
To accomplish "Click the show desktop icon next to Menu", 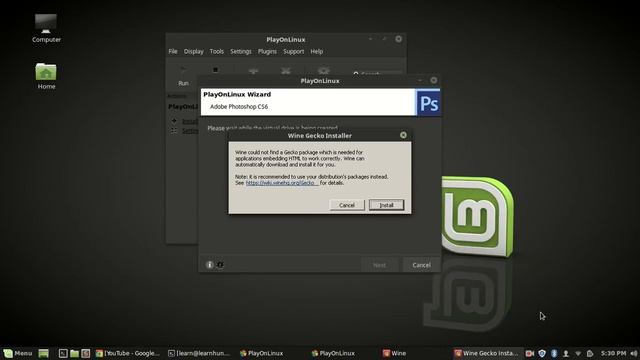I will pyautogui.click(x=43, y=353).
